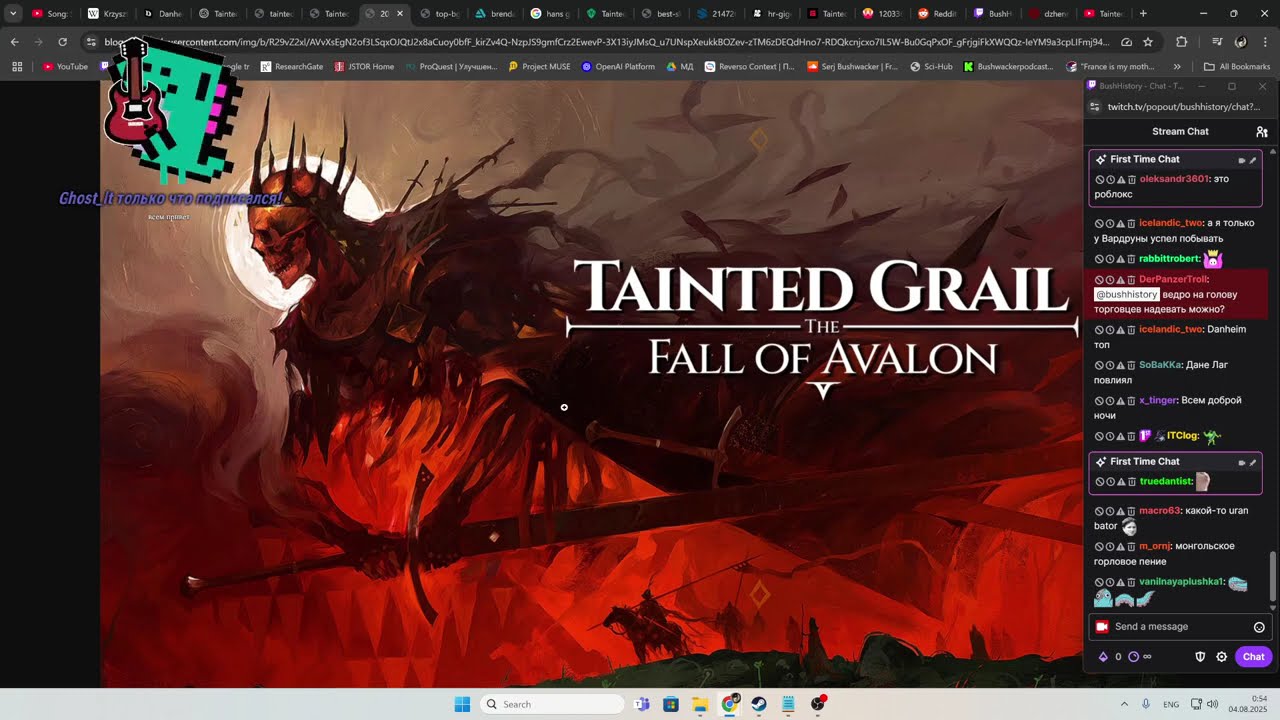This screenshot has width=1280, height=720.
Task: Bookmark this page with the star icon
Action: pos(1148,42)
